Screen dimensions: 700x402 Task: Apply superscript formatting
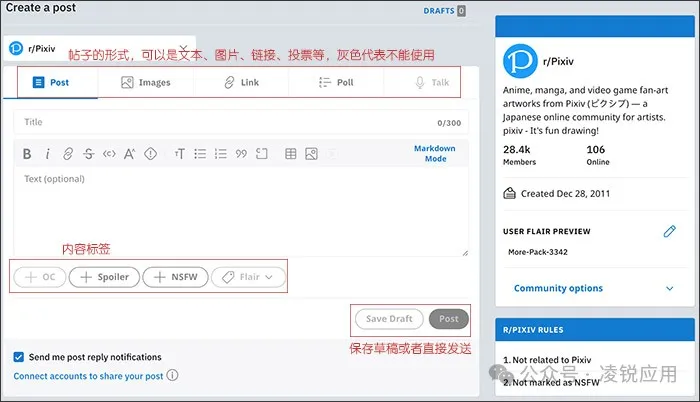tap(129, 154)
